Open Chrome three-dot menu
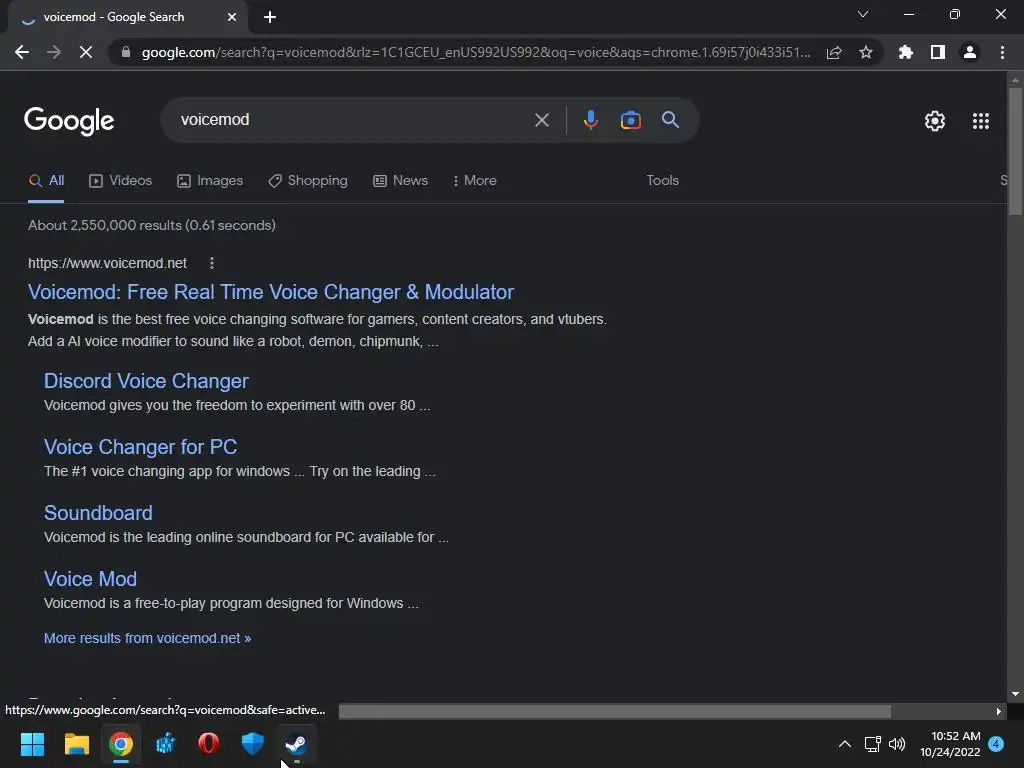This screenshot has width=1024, height=768. click(1002, 52)
